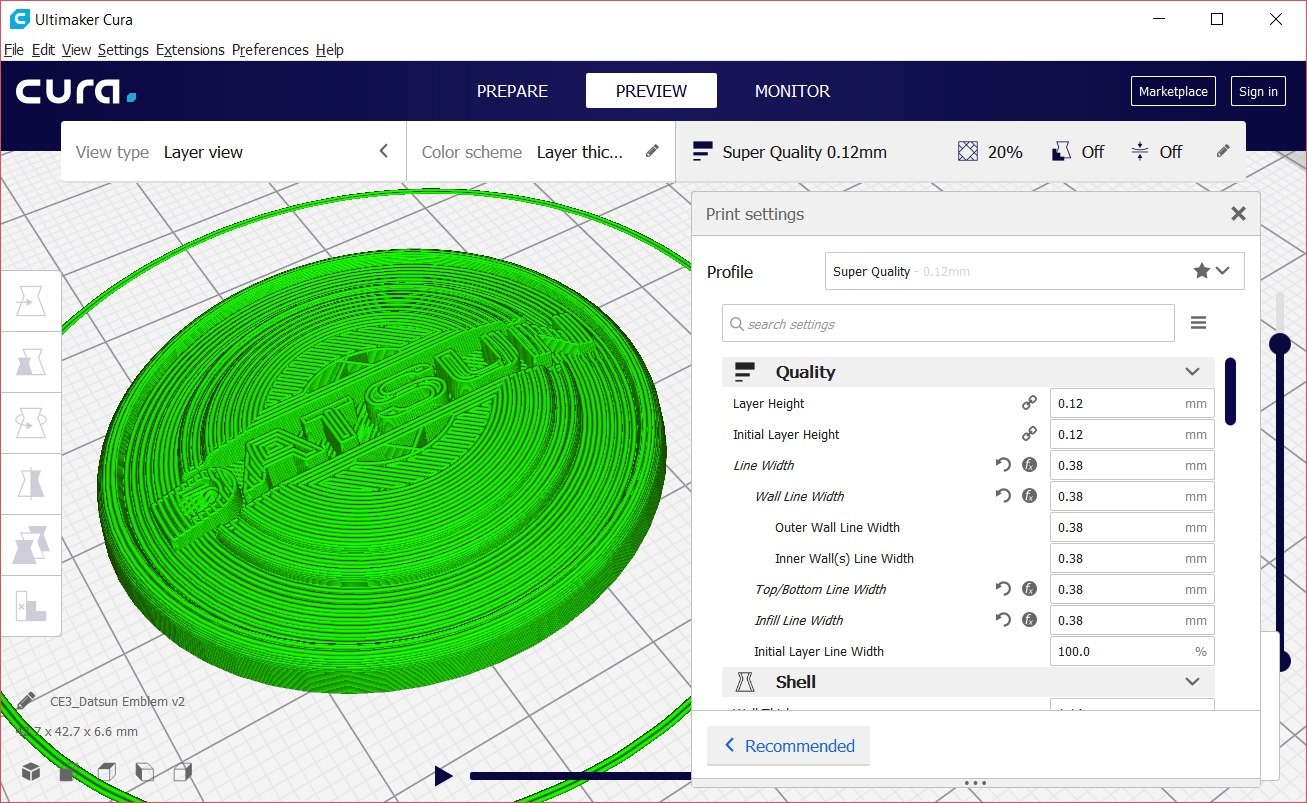Click the layer slider top handle
Screen dimensions: 1307x803
click(x=1279, y=344)
